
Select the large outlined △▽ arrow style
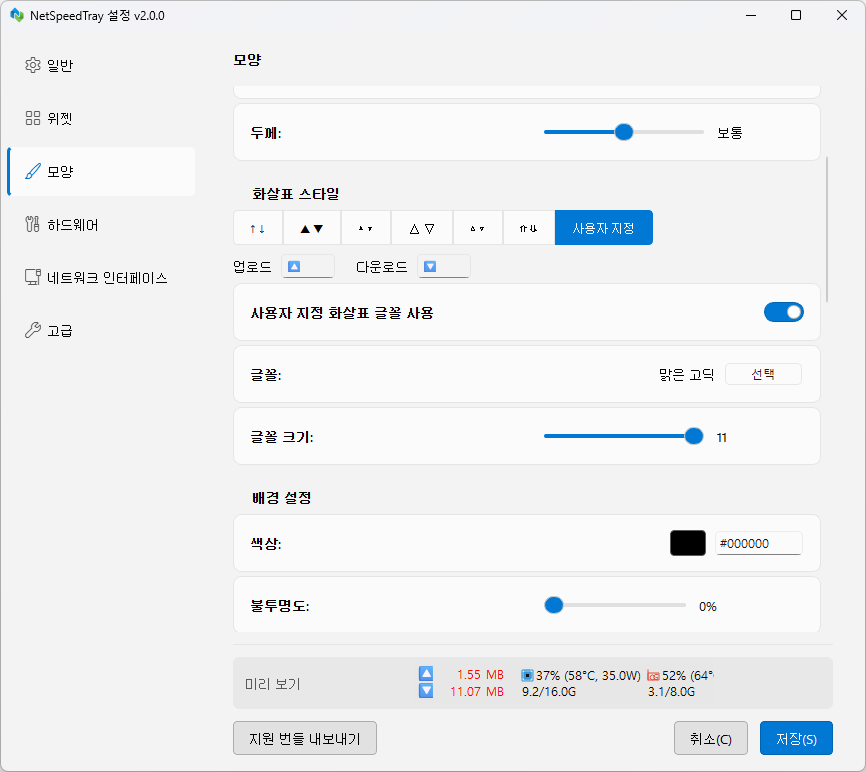pyautogui.click(x=422, y=228)
